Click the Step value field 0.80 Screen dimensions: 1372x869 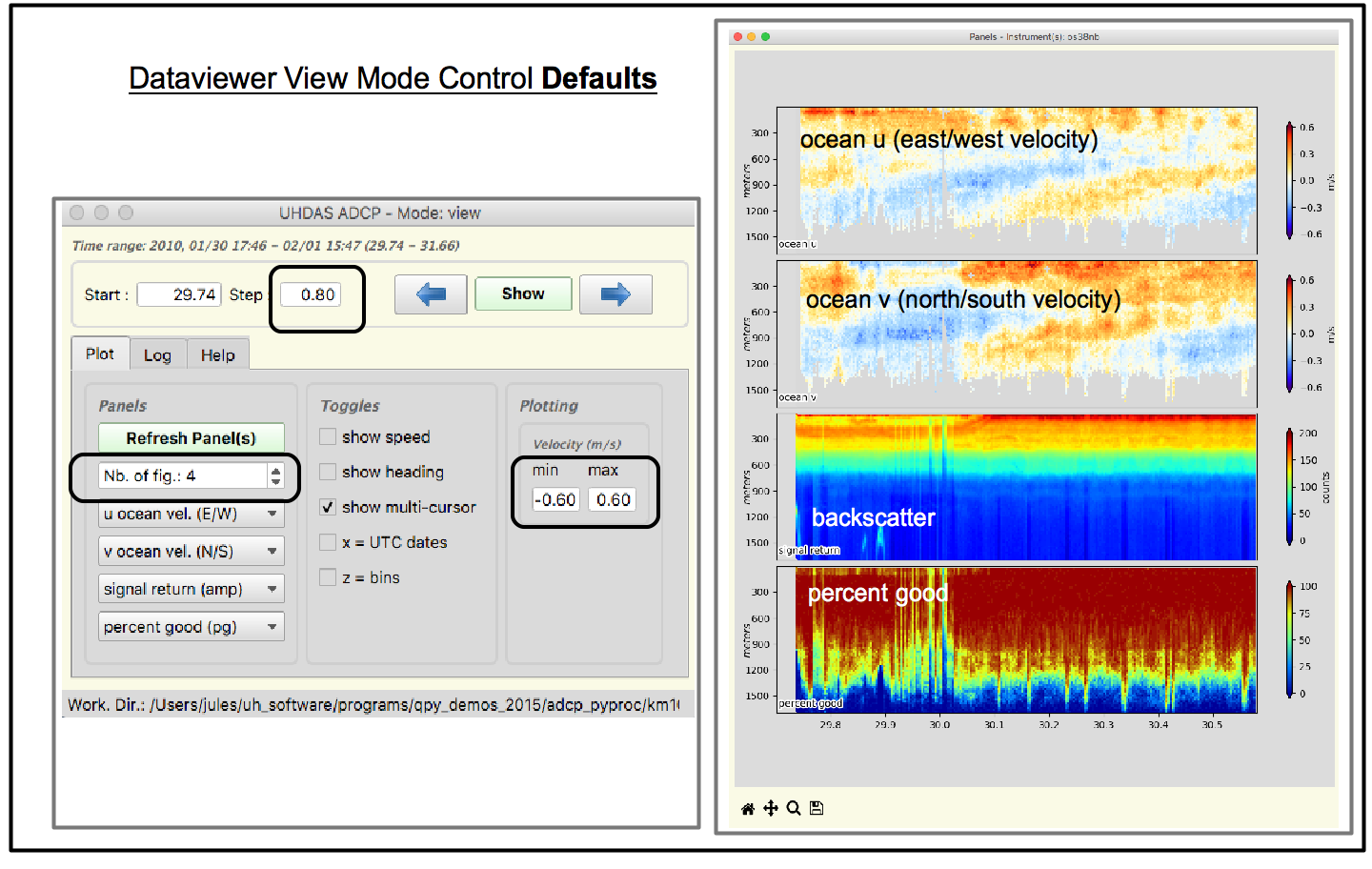pyautogui.click(x=310, y=294)
